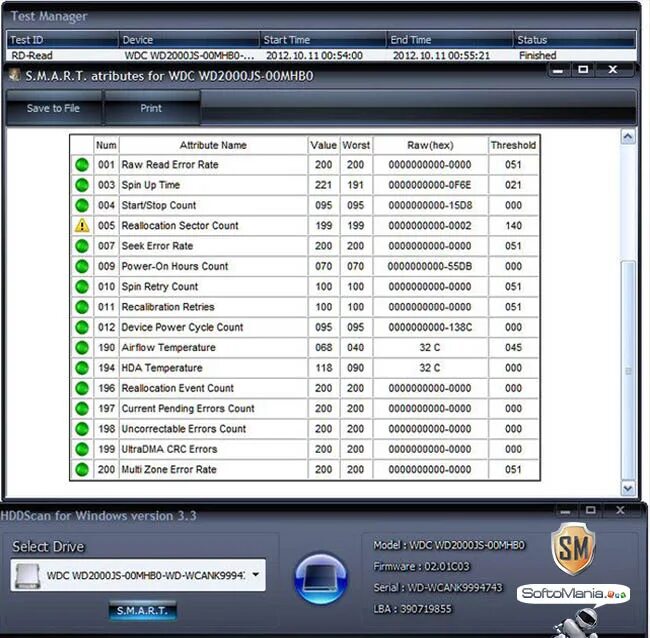Viewport: 650px width, 638px height.
Task: Click the Threshold column header
Action: click(x=513, y=145)
